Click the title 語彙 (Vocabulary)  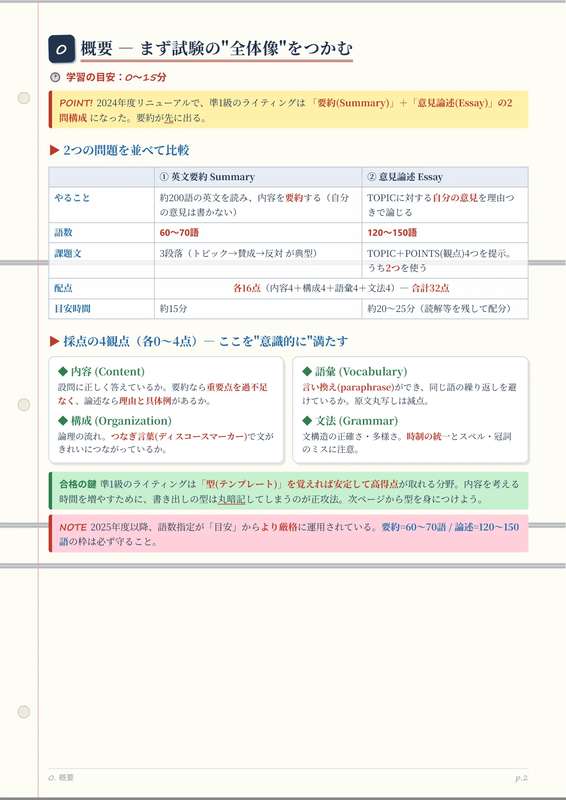[361, 371]
